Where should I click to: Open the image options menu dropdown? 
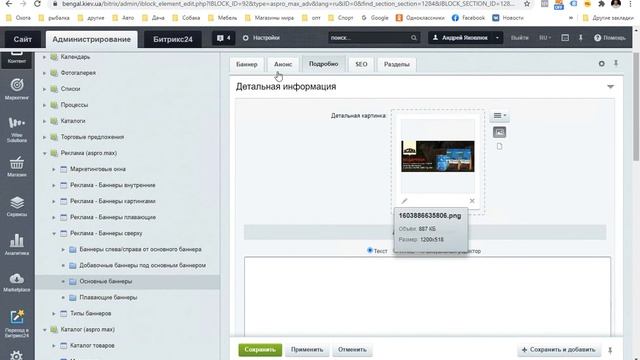pos(499,116)
